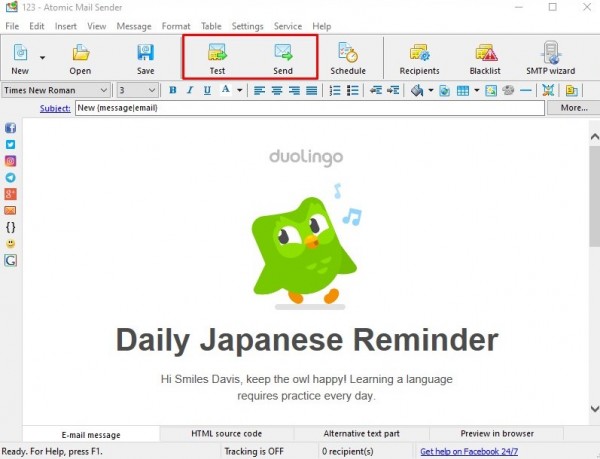Viewport: 600px width, 459px height.
Task: Align text right
Action: [x=294, y=90]
